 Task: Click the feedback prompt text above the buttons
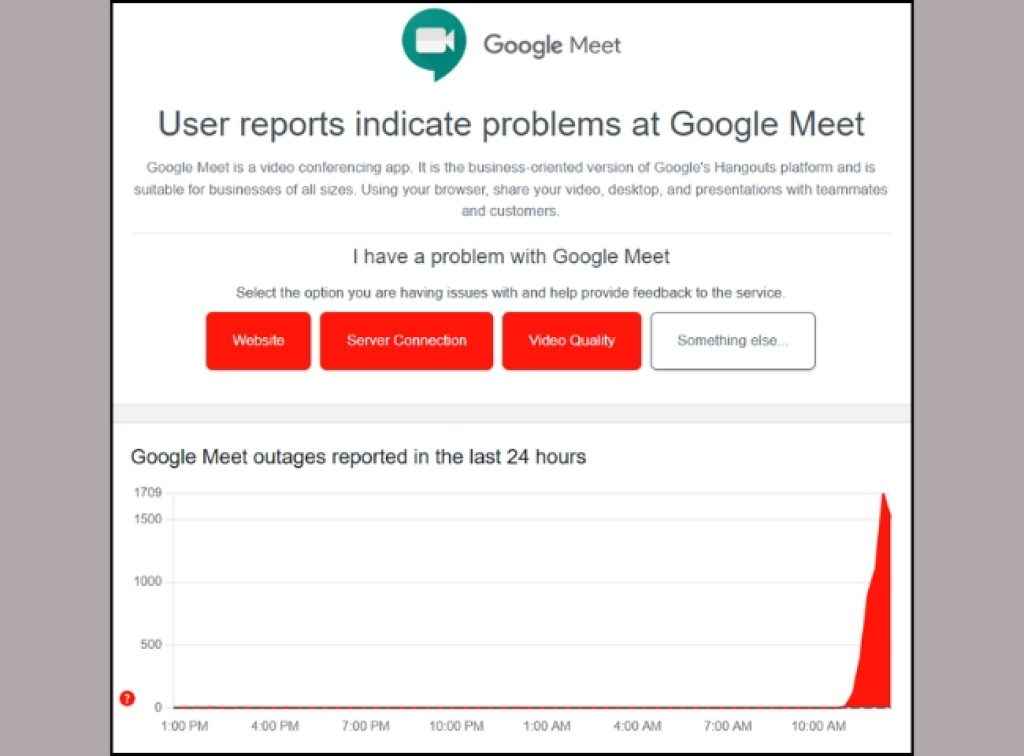(x=511, y=293)
